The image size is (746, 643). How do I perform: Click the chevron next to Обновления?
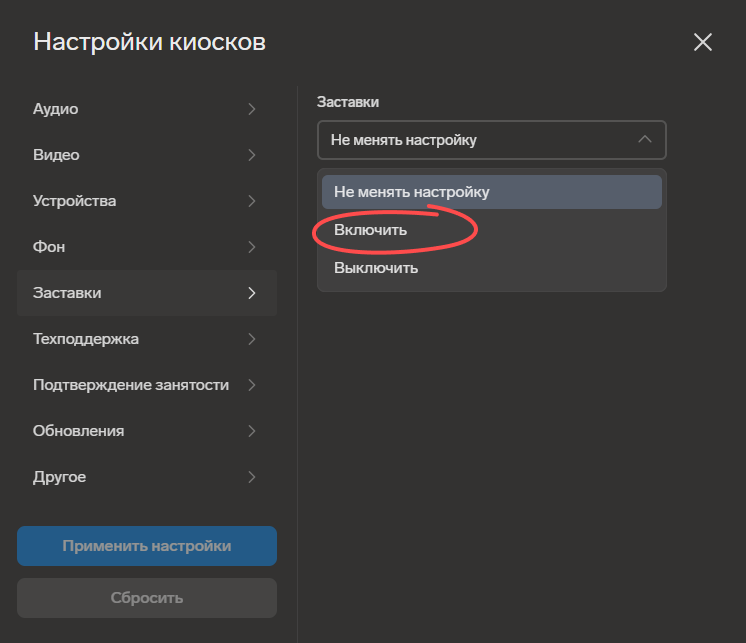(x=252, y=431)
